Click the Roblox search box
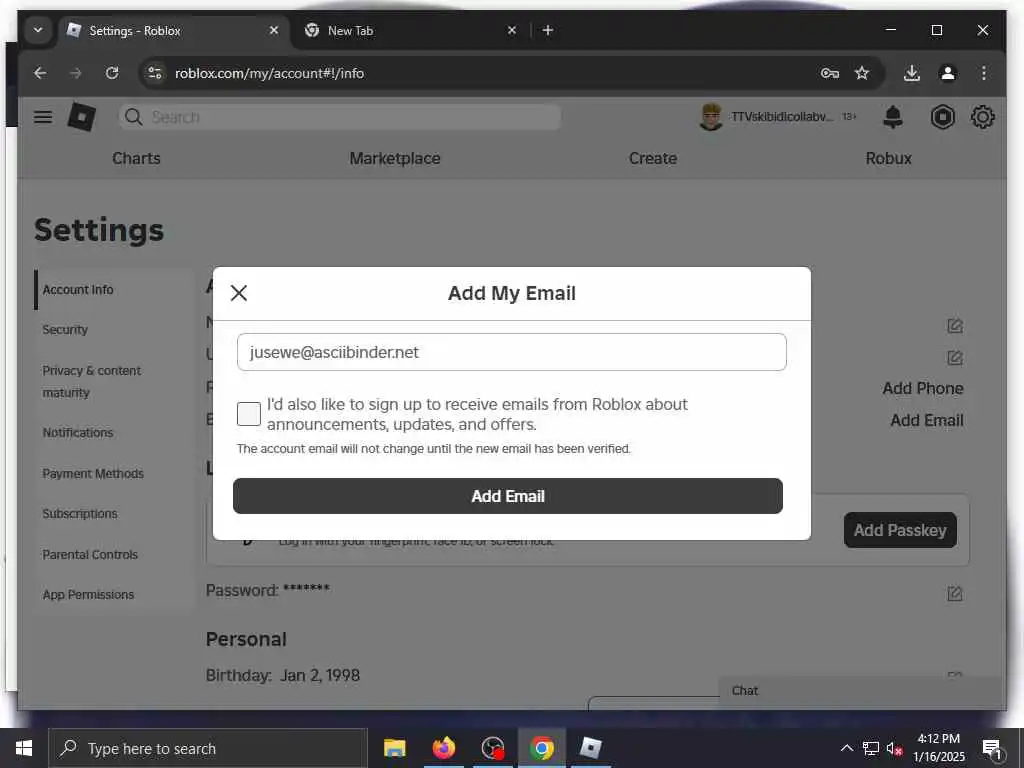Screen dimensions: 1024x768 pos(340,117)
